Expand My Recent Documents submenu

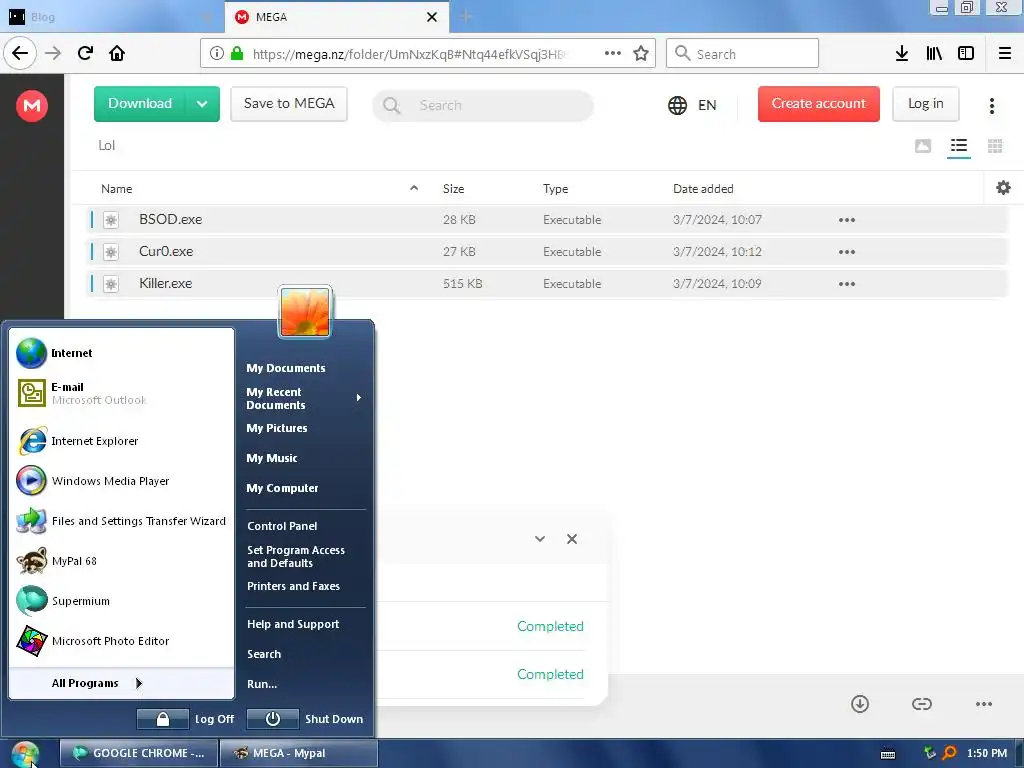click(359, 398)
